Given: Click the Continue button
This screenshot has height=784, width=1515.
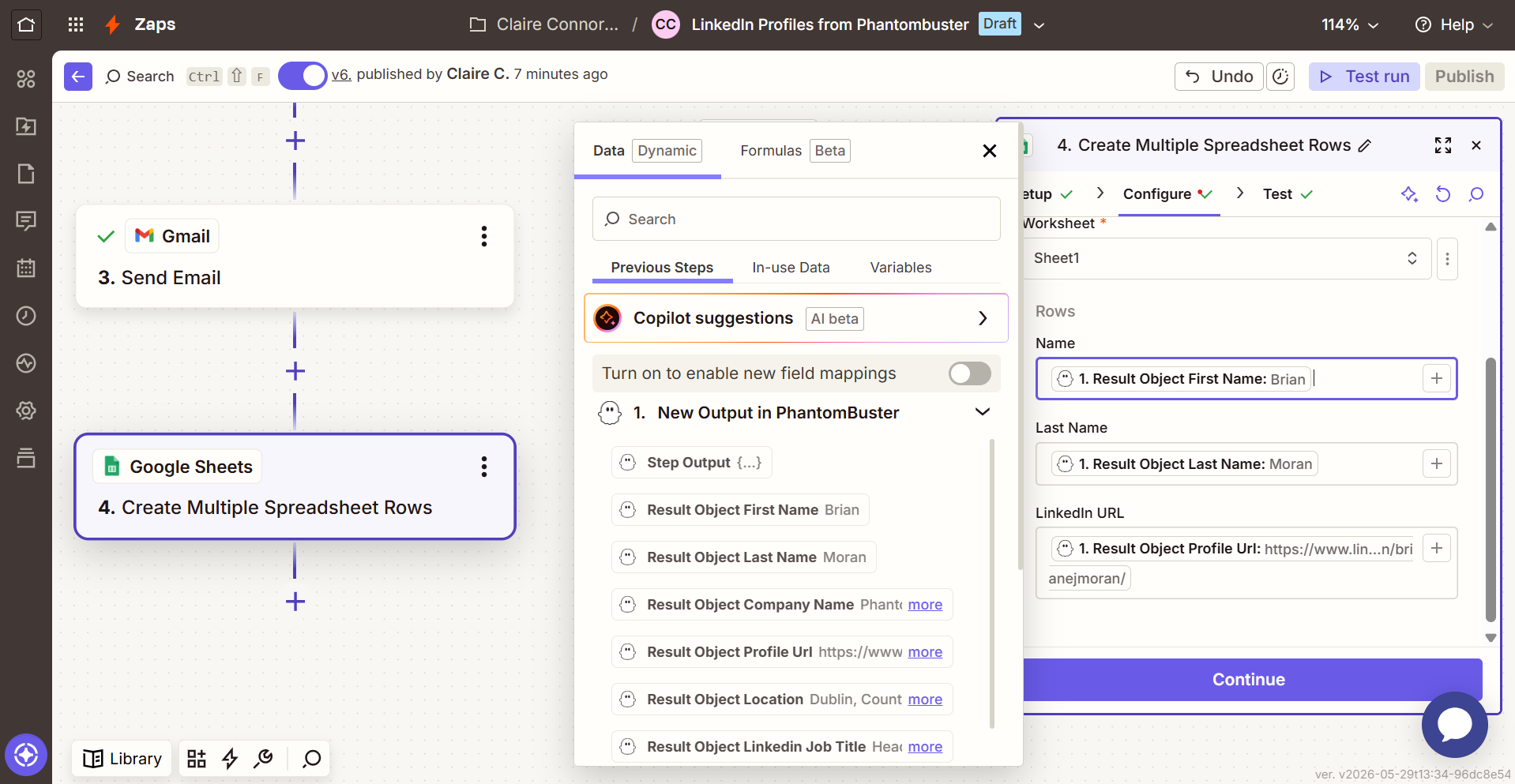Looking at the screenshot, I should pyautogui.click(x=1249, y=680).
